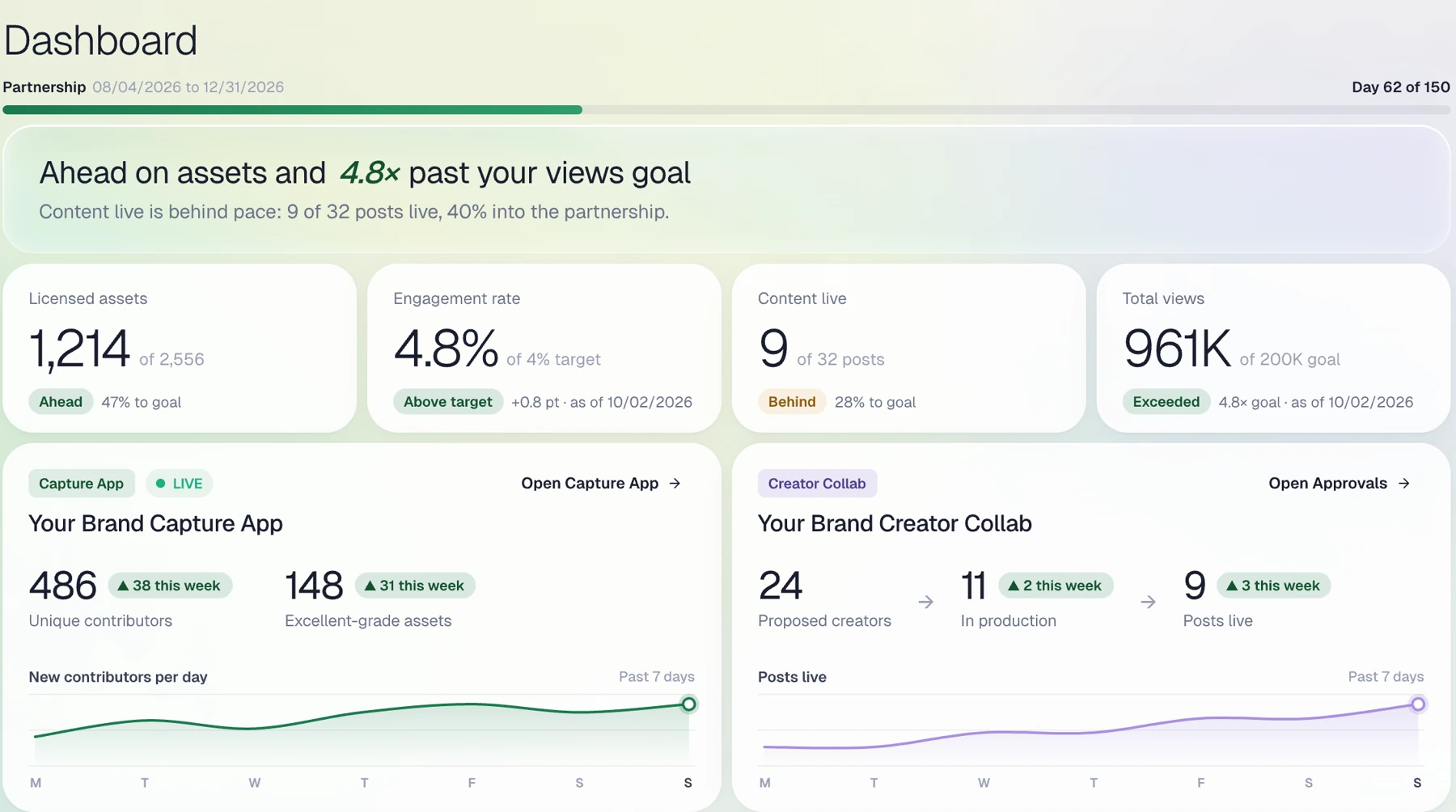The image size is (1456, 812).
Task: Click the arrow icon beside Open Approvals
Action: click(x=1404, y=483)
